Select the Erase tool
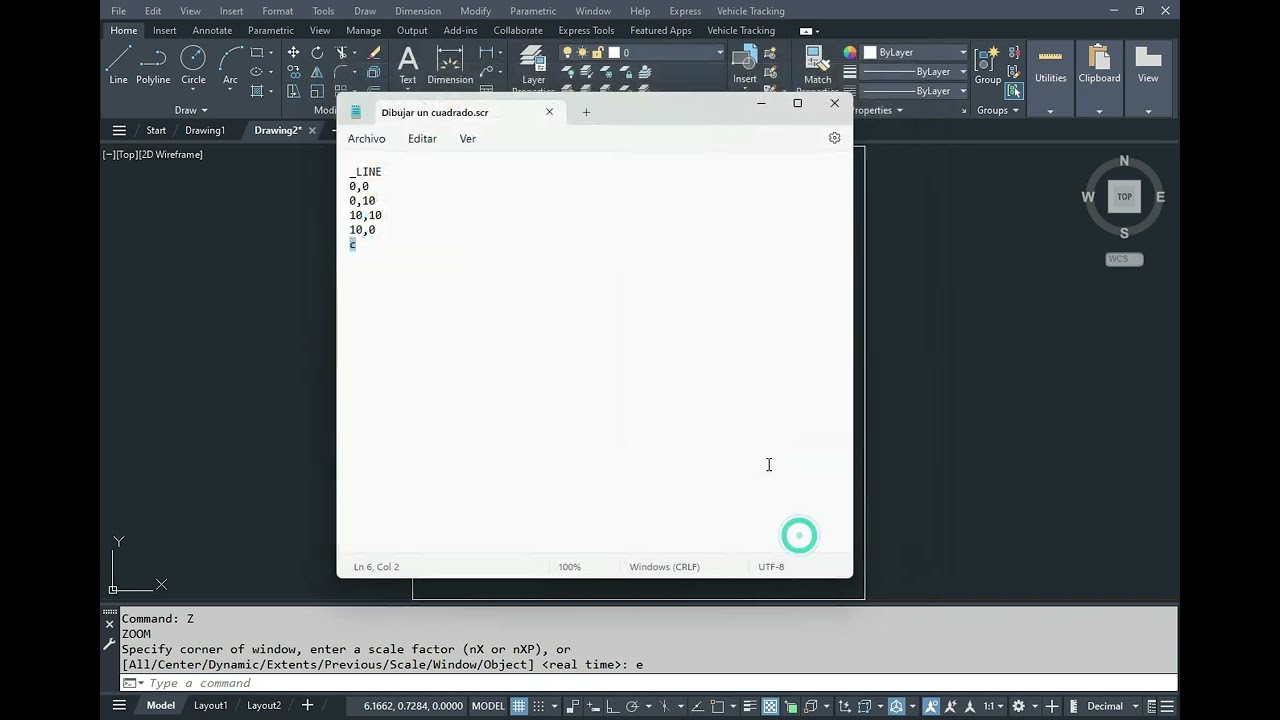 tap(373, 52)
